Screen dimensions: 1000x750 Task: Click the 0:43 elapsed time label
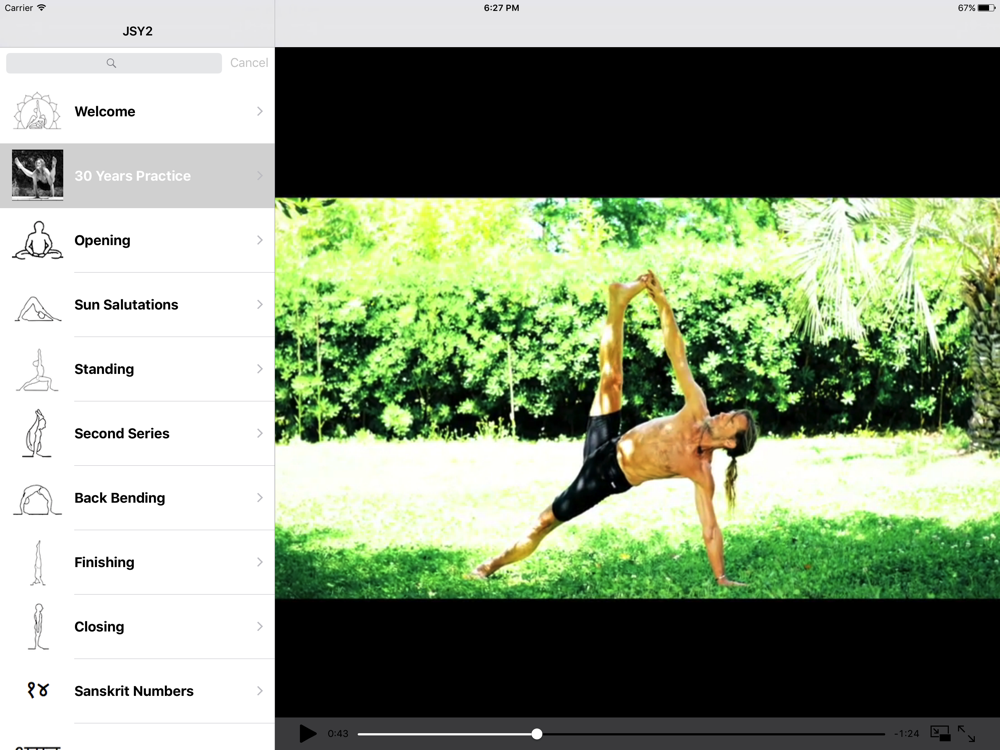(338, 733)
